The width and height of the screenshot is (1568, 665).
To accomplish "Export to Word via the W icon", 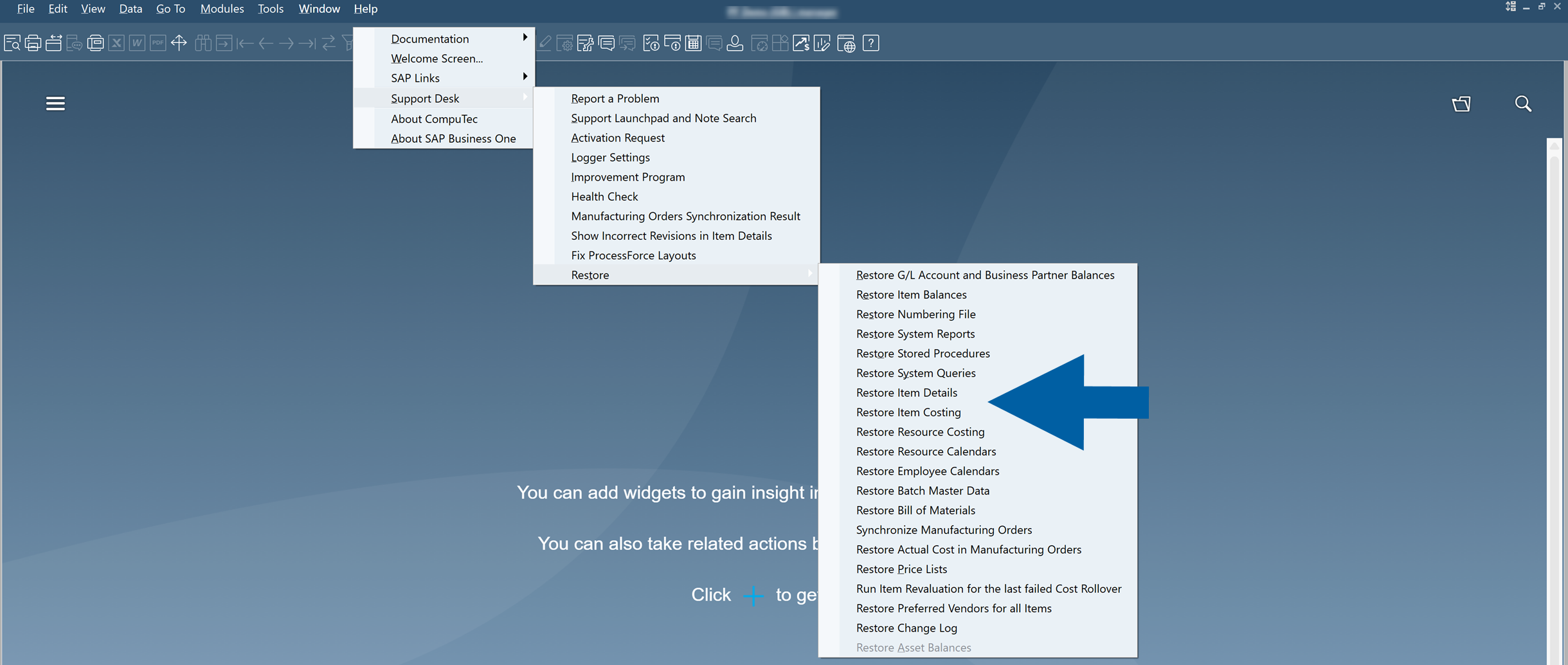I will pyautogui.click(x=137, y=43).
